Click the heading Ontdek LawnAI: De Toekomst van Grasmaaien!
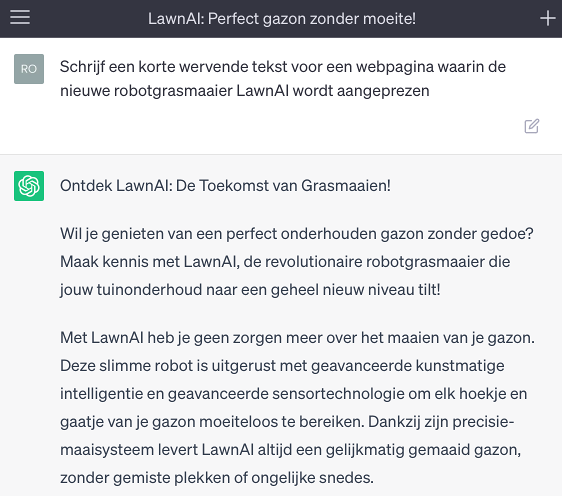562x496 pixels. (x=225, y=186)
